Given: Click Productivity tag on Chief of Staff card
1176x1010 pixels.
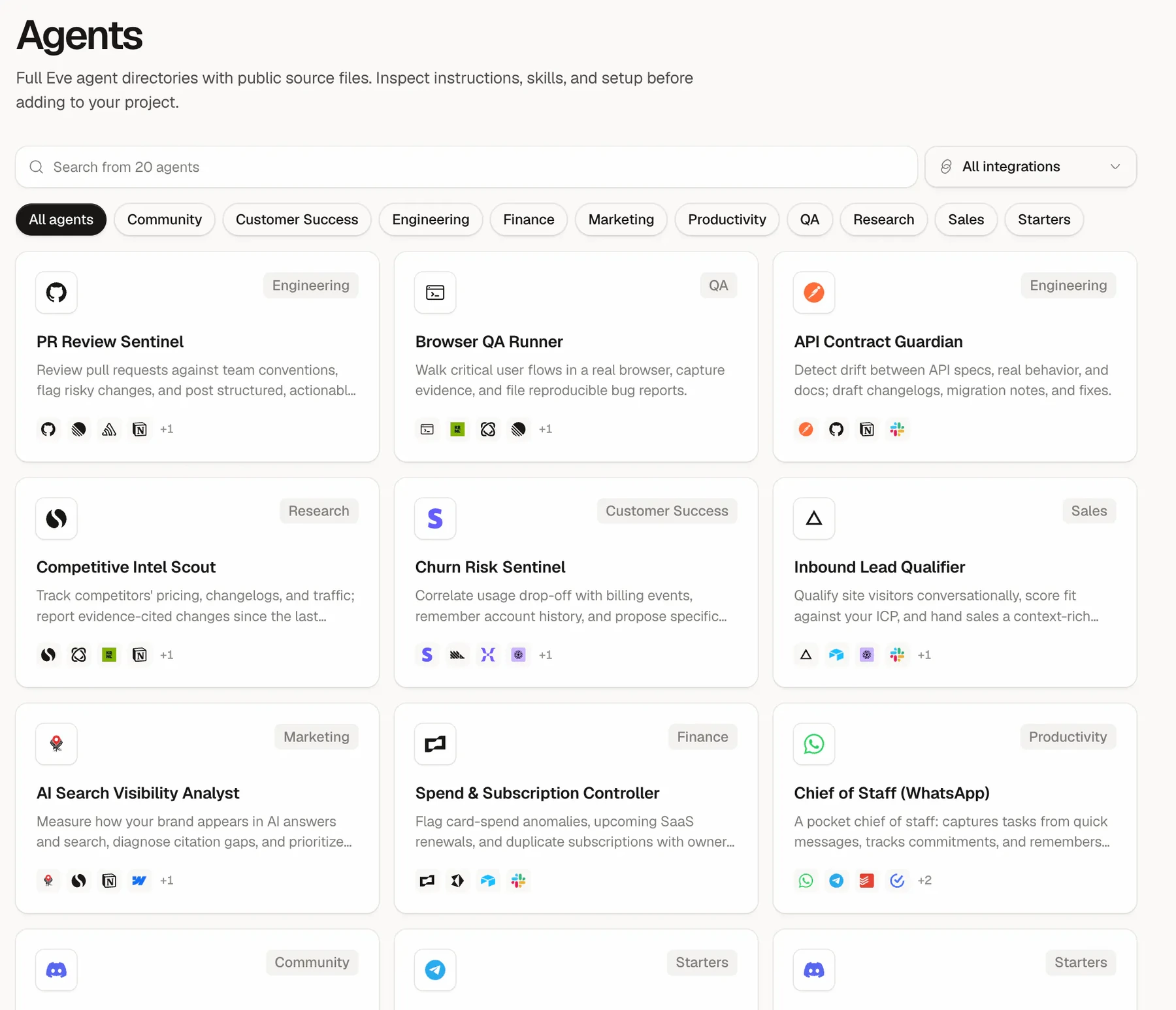Looking at the screenshot, I should (x=1068, y=737).
